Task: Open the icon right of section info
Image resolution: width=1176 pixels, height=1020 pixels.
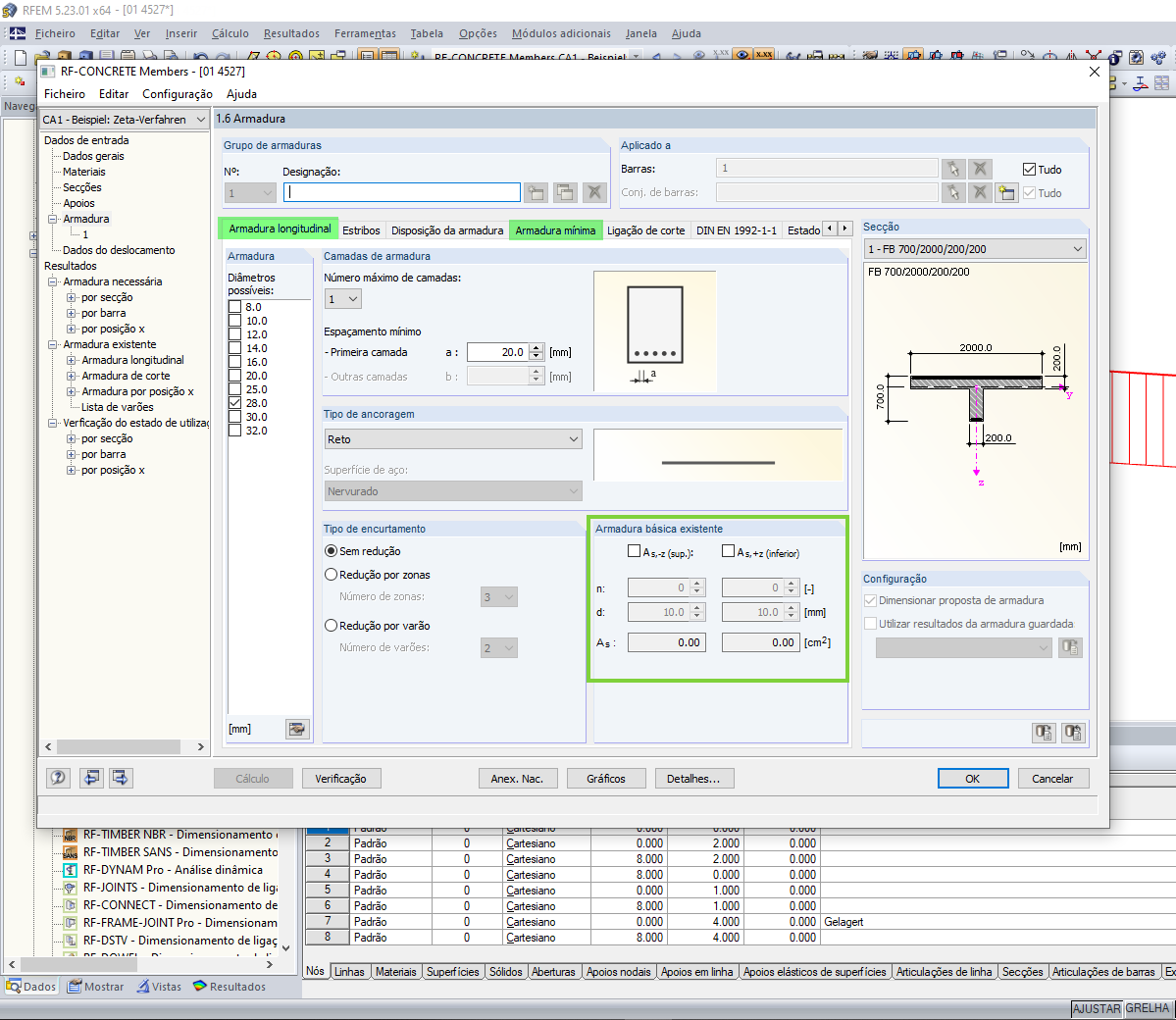Action: (x=1073, y=732)
